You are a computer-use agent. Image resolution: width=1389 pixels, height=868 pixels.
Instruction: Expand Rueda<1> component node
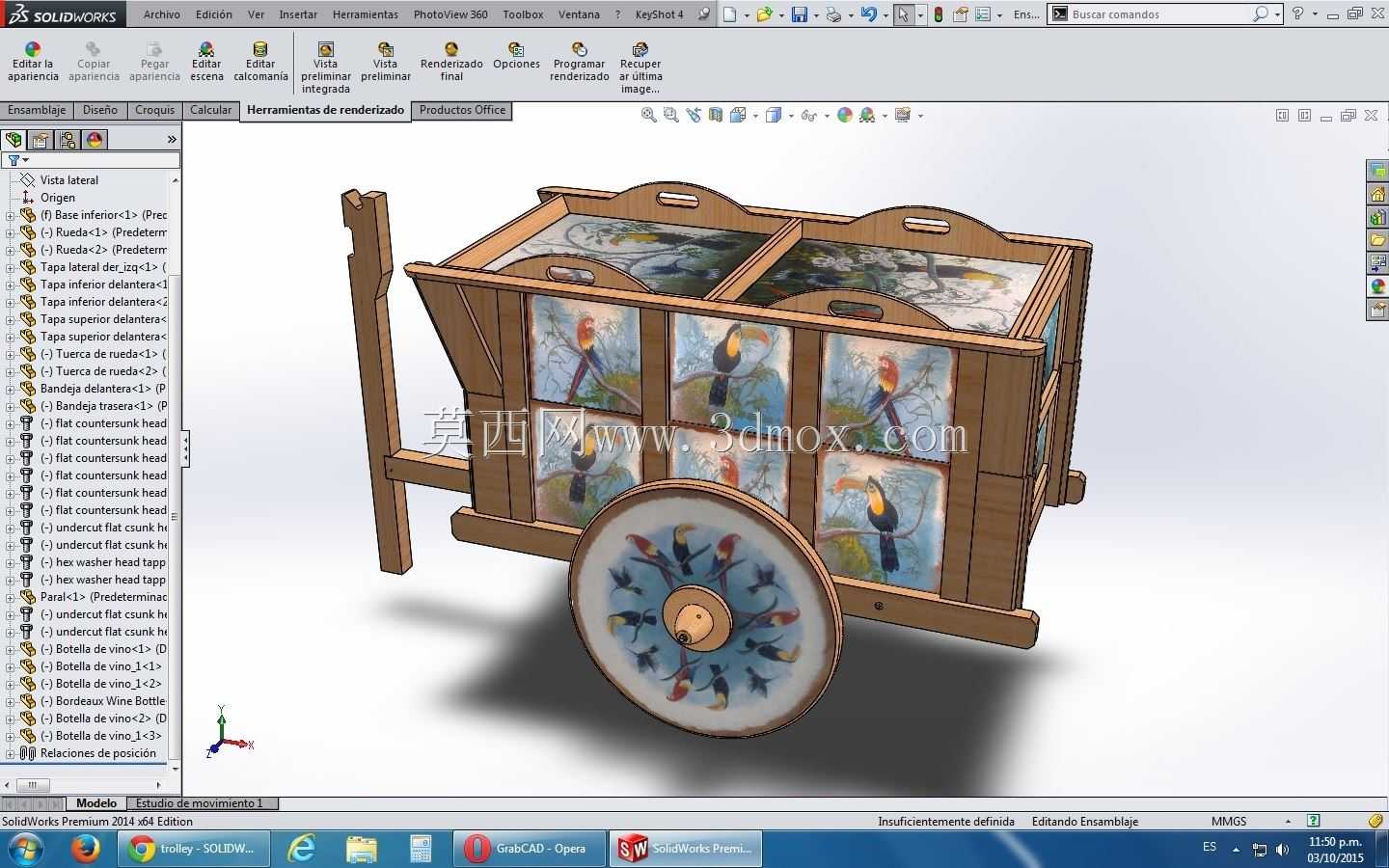coord(11,232)
